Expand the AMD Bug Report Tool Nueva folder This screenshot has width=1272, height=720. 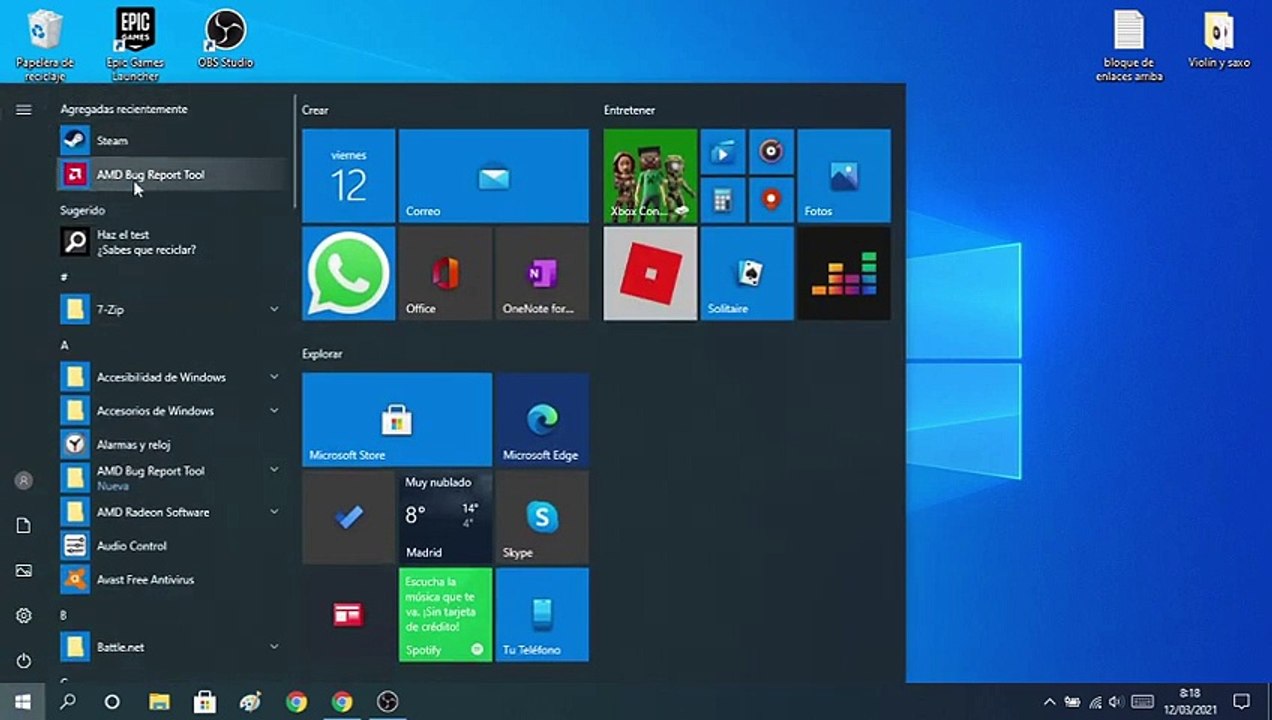pos(170,478)
